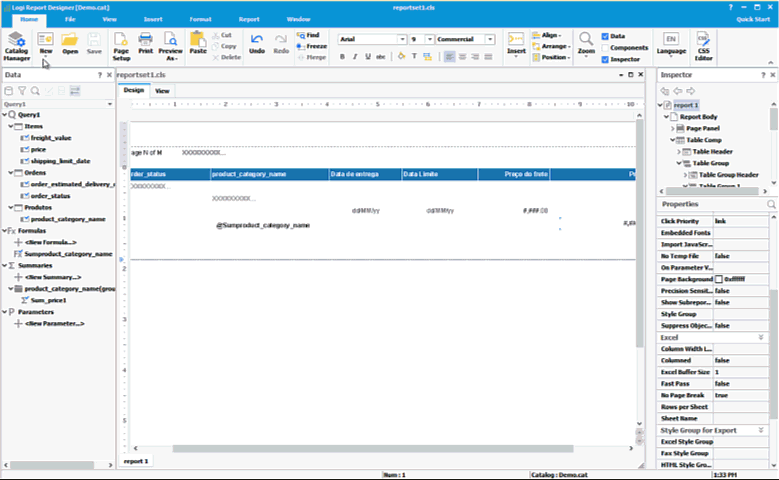Select Sum_price1 in the Data tree
Image resolution: width=779 pixels, height=480 pixels.
point(47,299)
